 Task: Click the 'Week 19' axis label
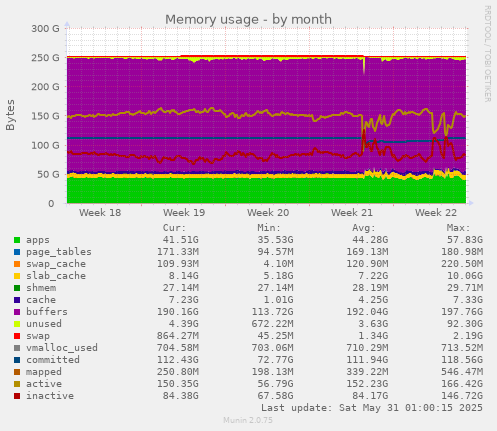[184, 213]
